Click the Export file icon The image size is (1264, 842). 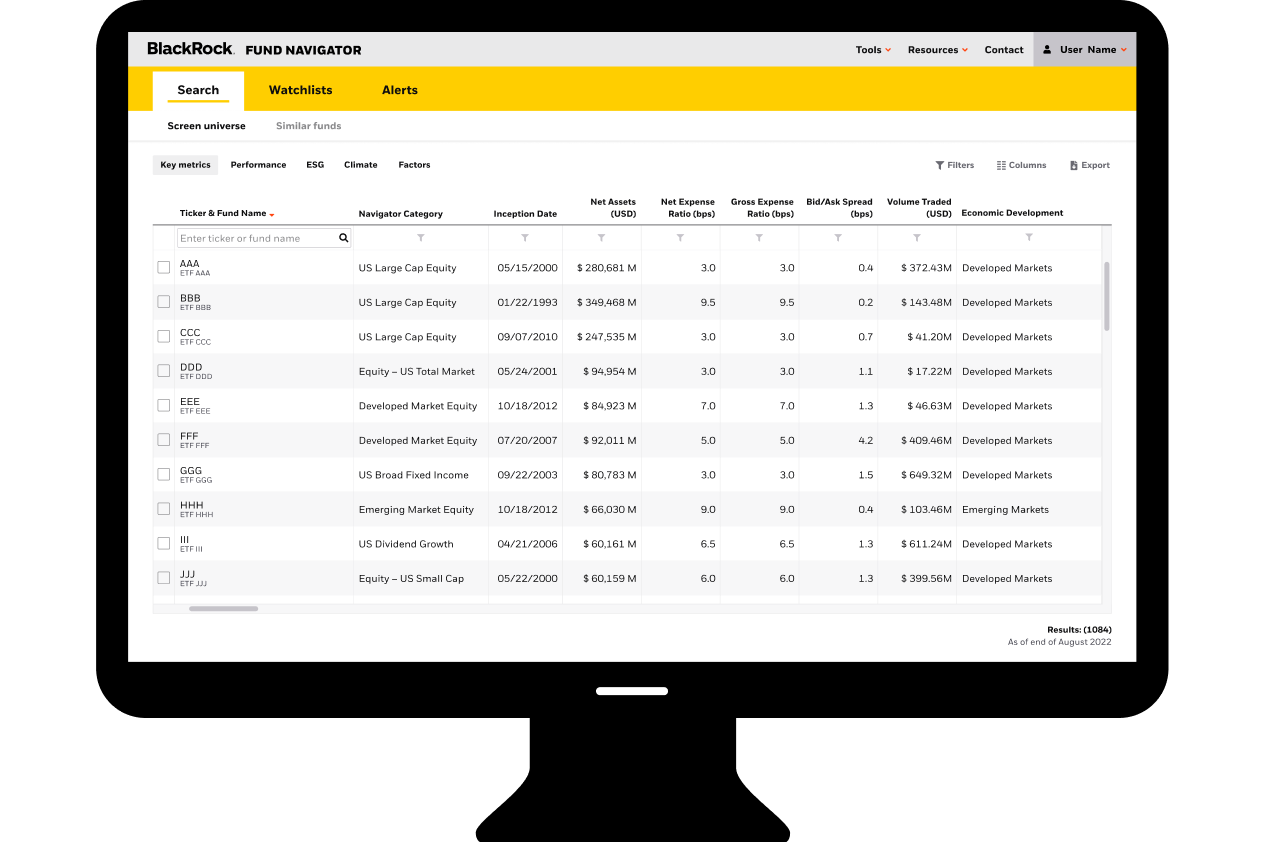click(1074, 166)
